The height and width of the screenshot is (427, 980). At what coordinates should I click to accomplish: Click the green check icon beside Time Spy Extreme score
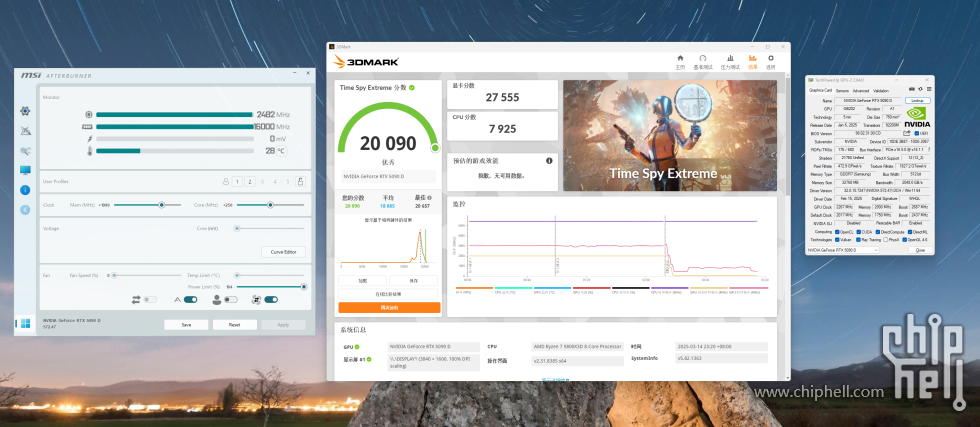412,88
